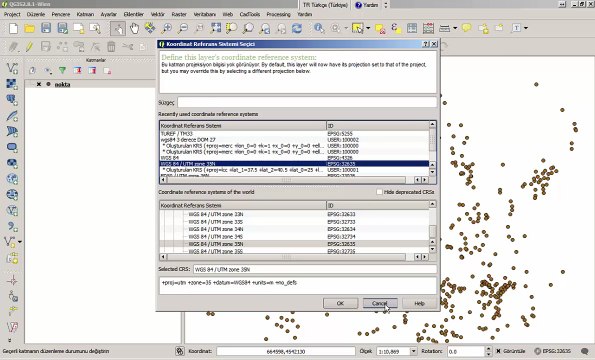Open the select features tool dropdown arrow
This screenshot has height=360, width=595.
368,28
